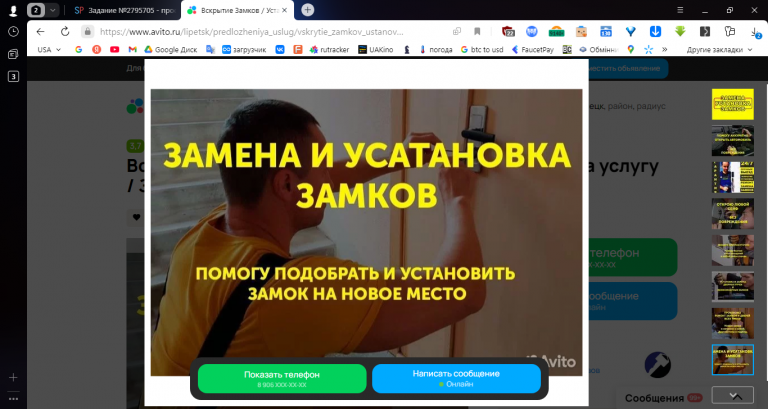Click the browser profile icon

(13, 10)
